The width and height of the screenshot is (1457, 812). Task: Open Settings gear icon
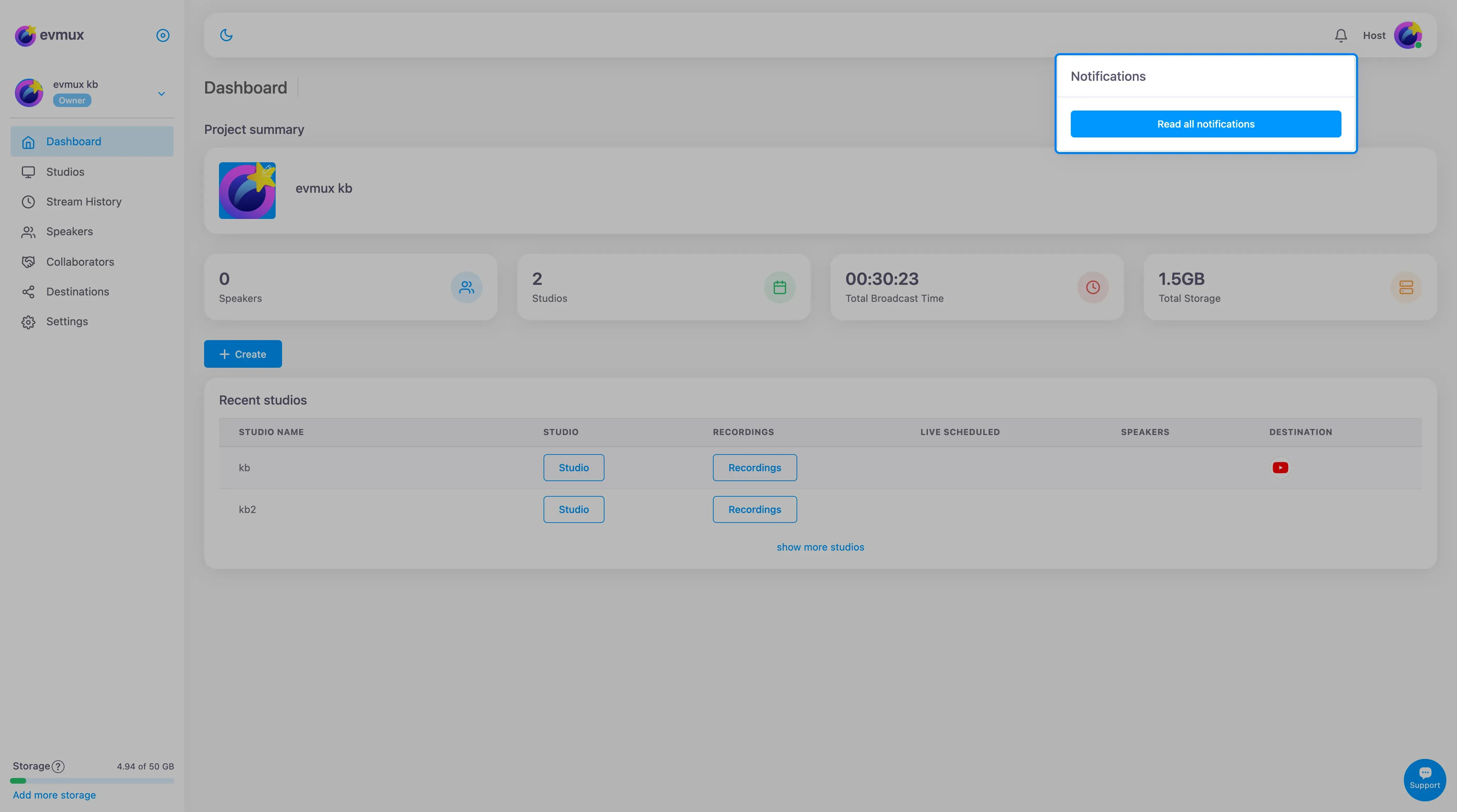pyautogui.click(x=28, y=322)
